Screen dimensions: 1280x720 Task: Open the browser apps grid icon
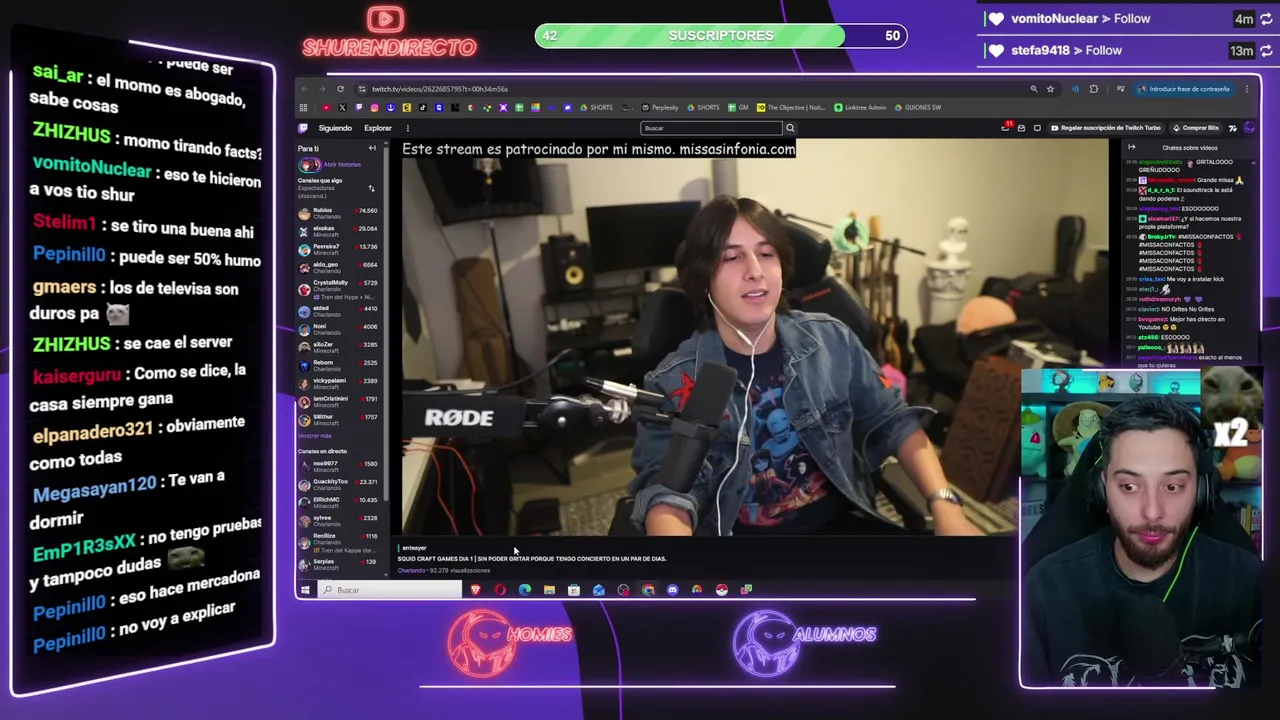(x=303, y=108)
